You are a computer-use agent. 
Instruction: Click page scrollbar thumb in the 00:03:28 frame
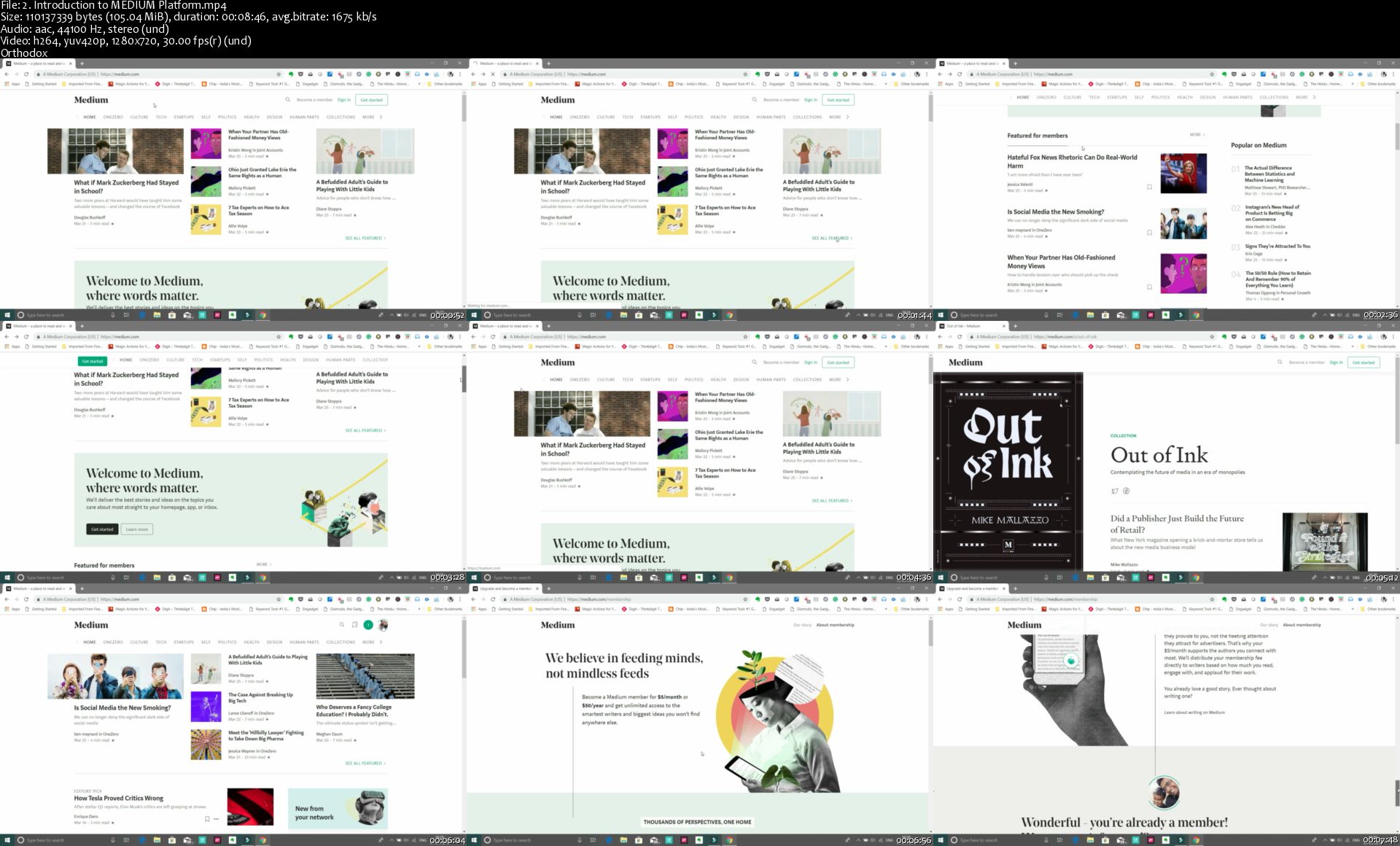pos(464,379)
